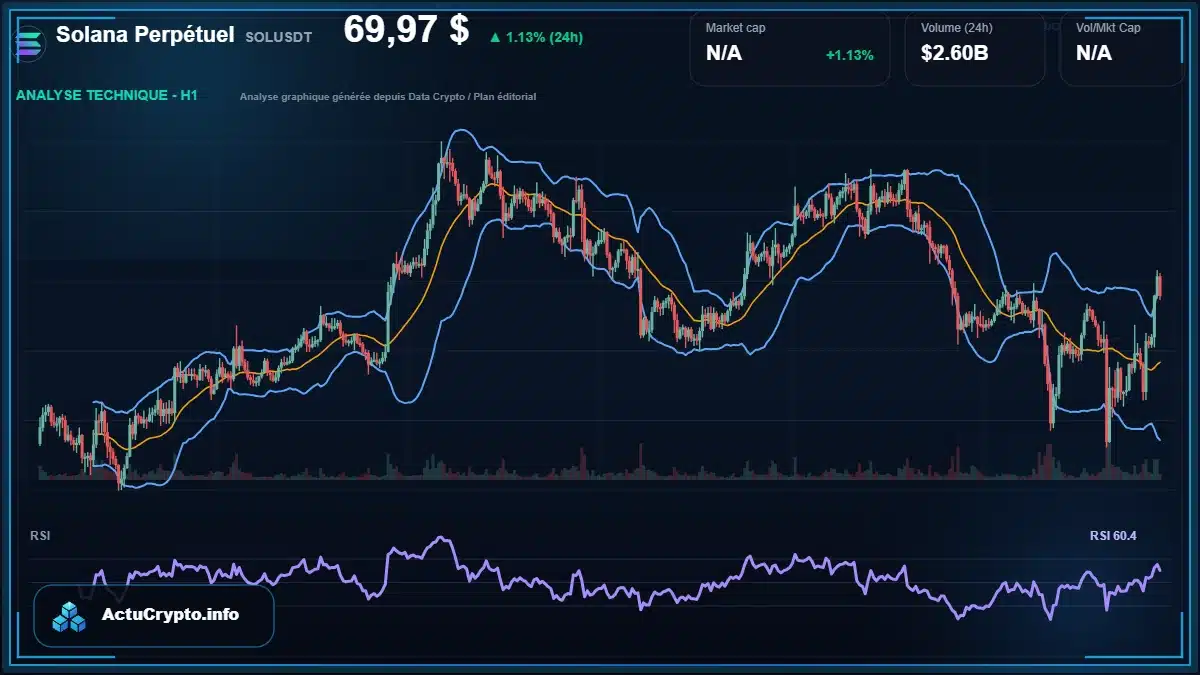
Task: Click the Solana Perpétuel title
Action: (x=145, y=35)
